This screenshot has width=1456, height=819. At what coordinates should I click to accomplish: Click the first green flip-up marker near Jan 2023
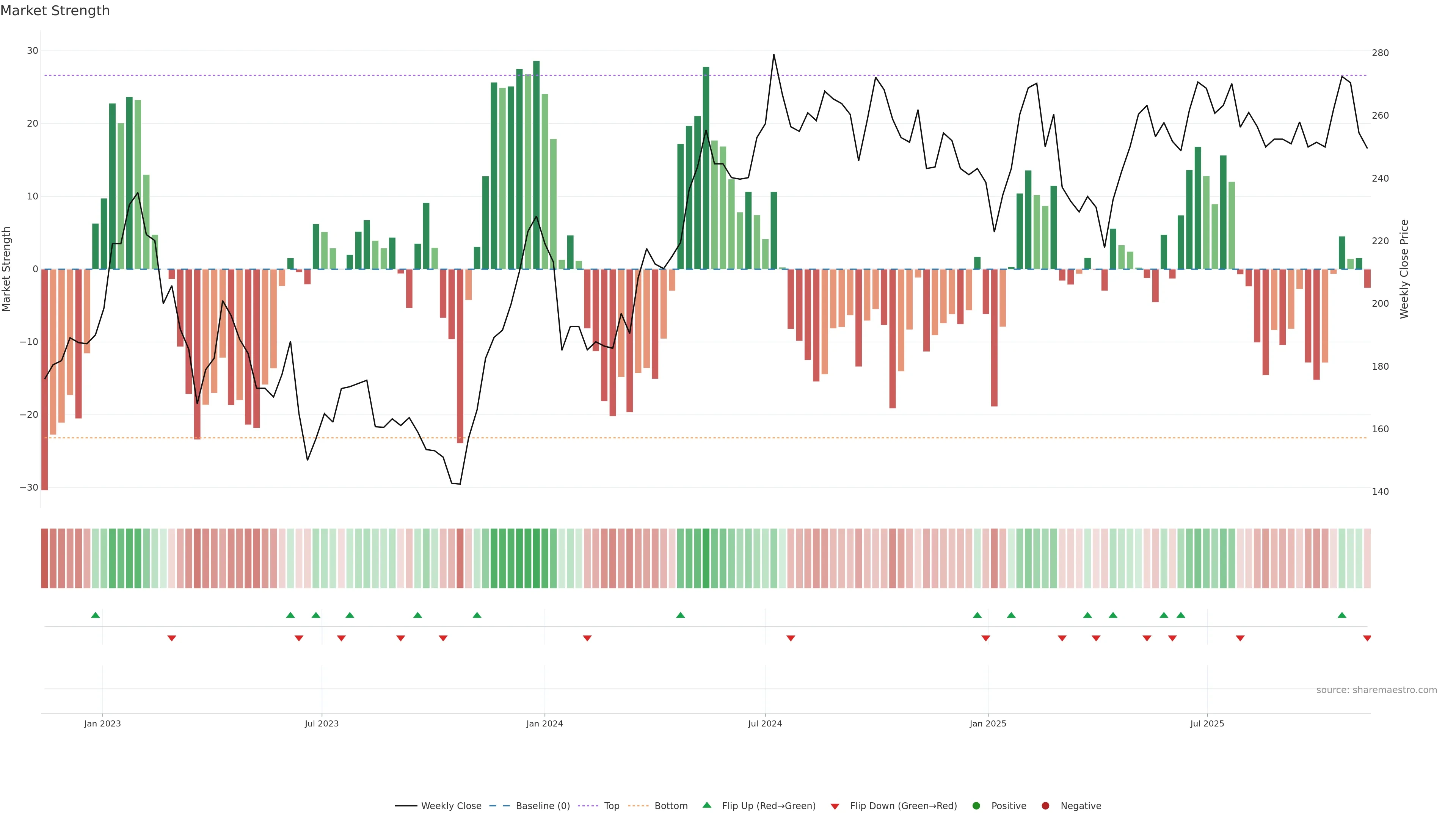click(x=96, y=615)
